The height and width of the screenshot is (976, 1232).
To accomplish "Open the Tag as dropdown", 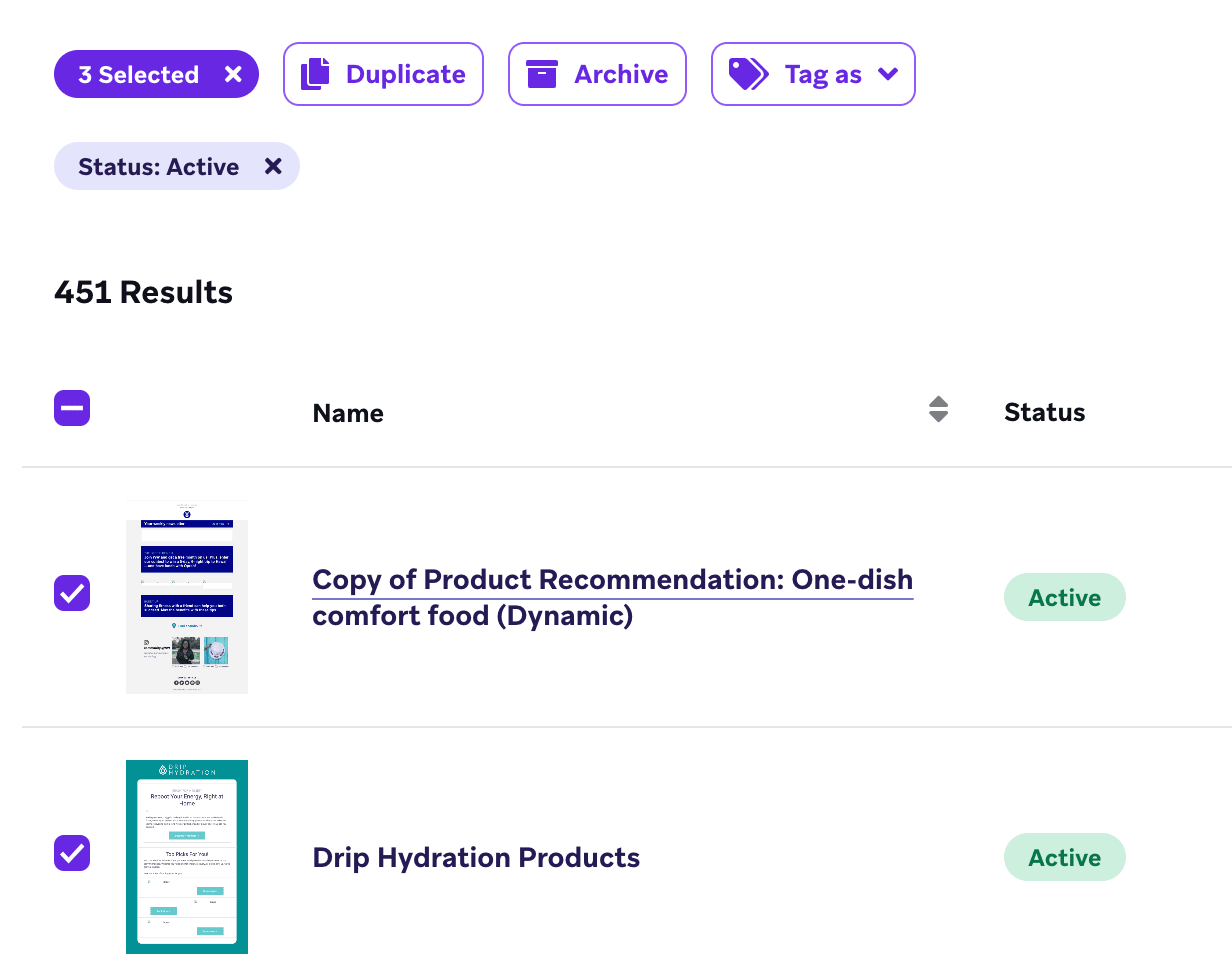I will point(813,74).
